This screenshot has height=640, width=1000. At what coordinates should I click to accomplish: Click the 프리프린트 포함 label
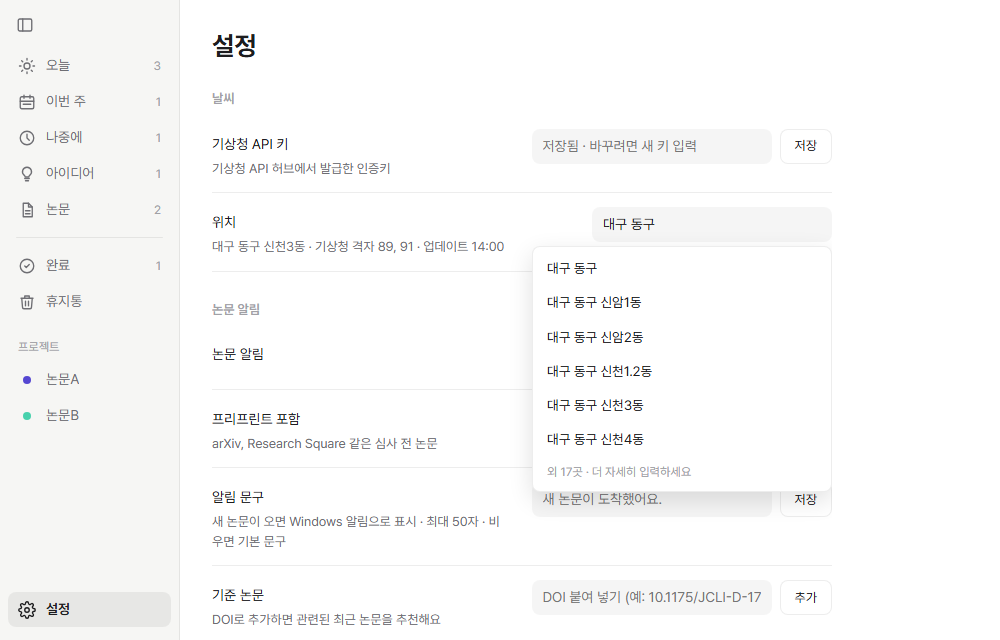coord(256,419)
